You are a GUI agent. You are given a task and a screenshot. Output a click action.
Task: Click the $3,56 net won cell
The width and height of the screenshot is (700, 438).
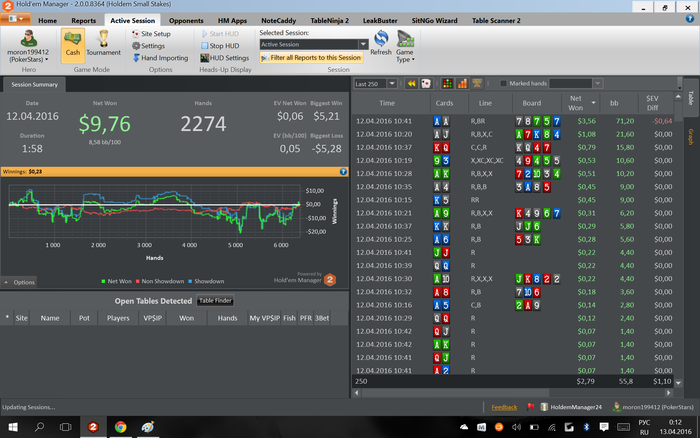[x=586, y=121]
